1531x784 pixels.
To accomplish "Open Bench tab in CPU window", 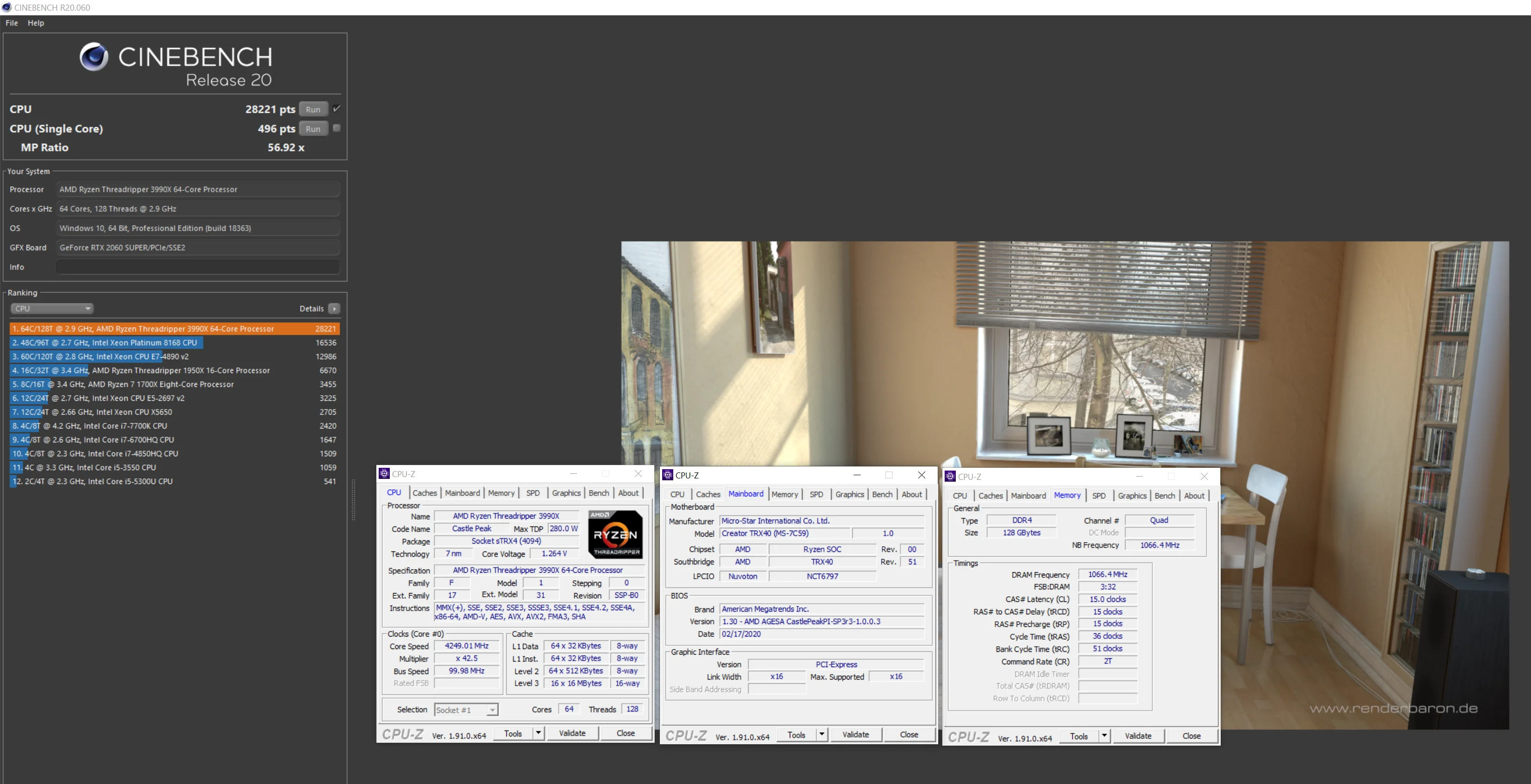I will [598, 493].
